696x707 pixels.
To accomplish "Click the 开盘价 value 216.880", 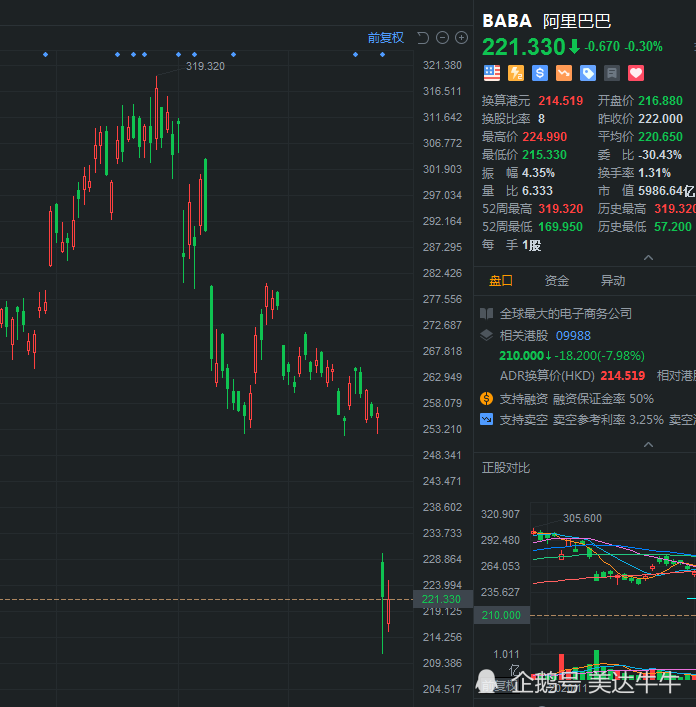I will click(660, 101).
